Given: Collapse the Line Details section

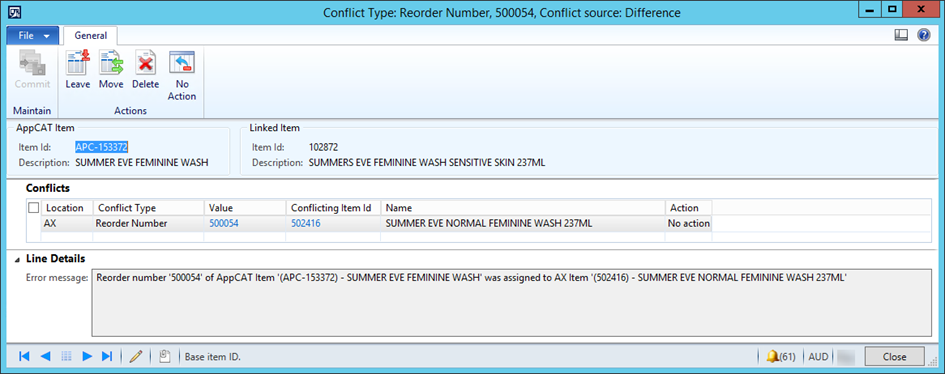Looking at the screenshot, I should click(x=17, y=259).
